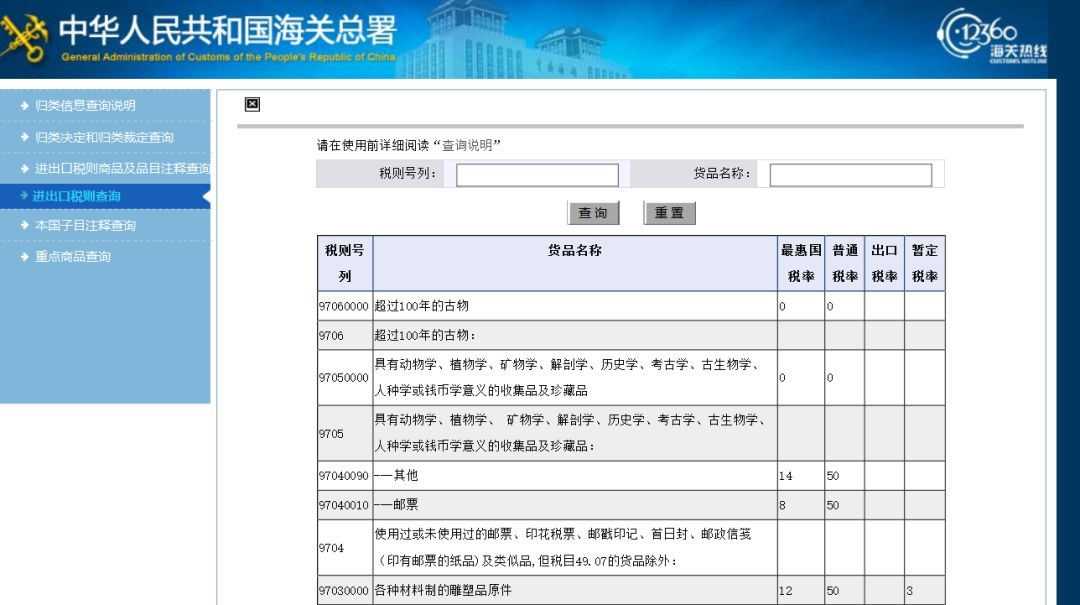Click the broken image icon above the form
Viewport: 1080px width, 605px height.
[x=252, y=104]
